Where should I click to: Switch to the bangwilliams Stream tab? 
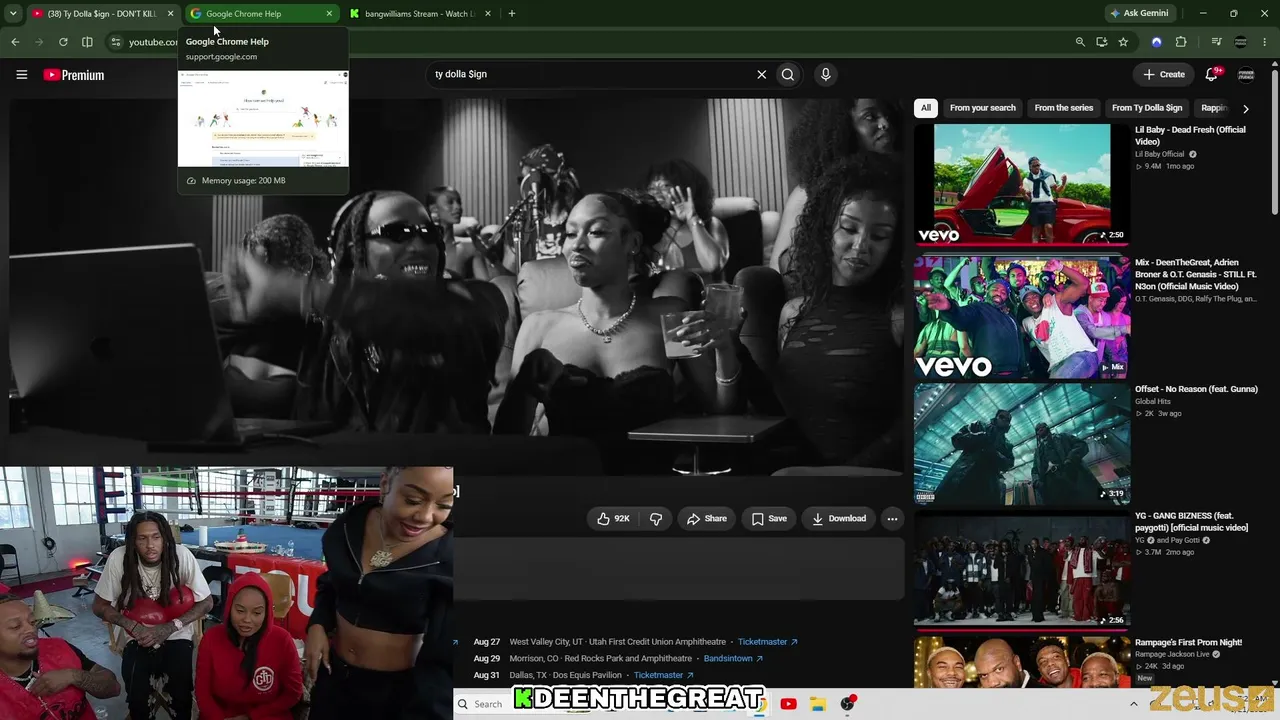(x=421, y=14)
